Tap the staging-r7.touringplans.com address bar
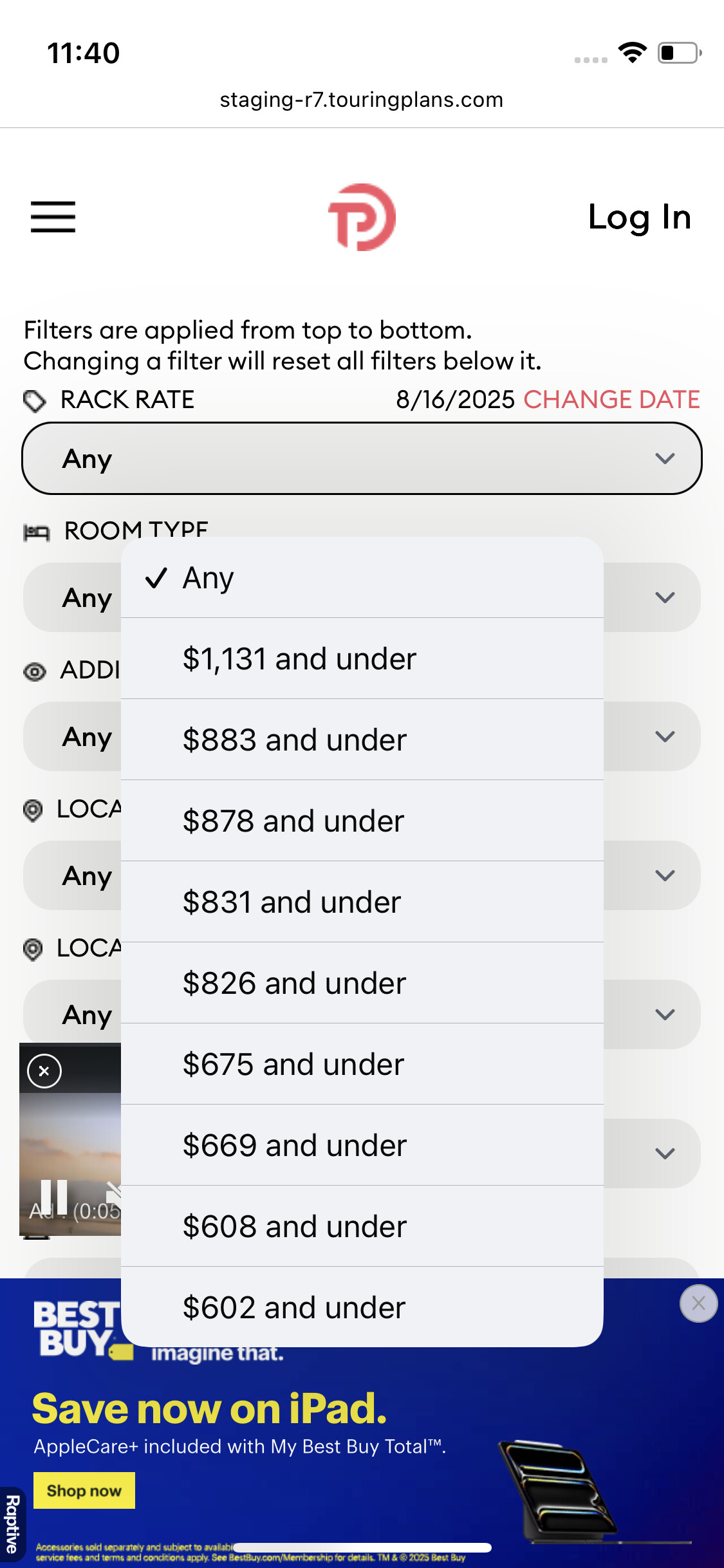Screen dimensions: 724x1568 click(362, 100)
